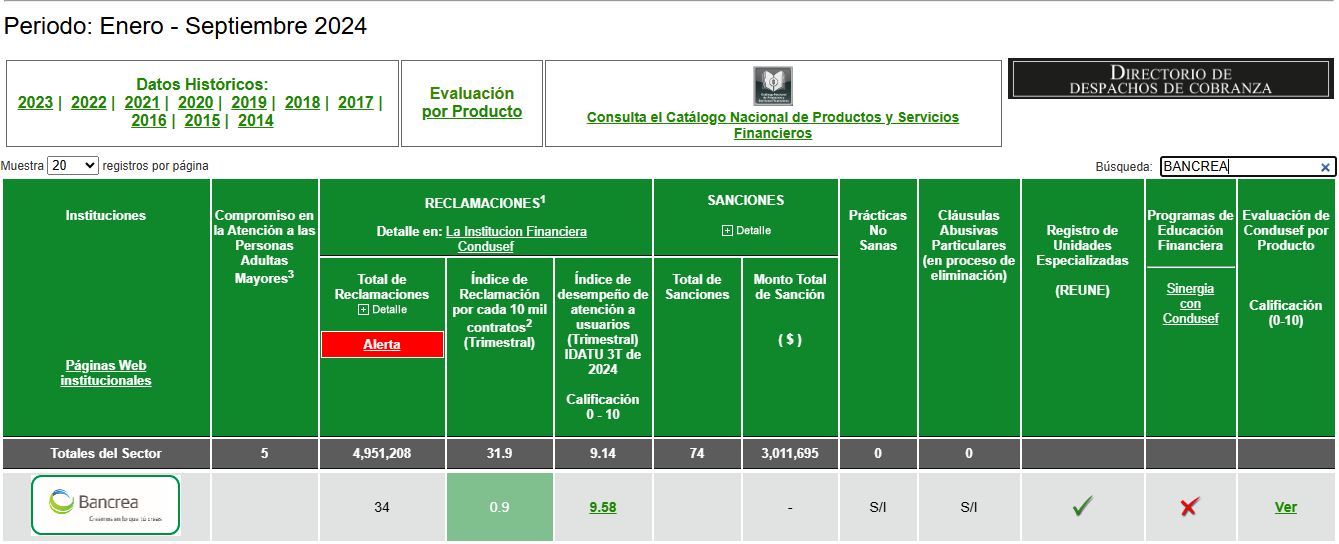Click the green checkmark under REUNE
This screenshot has height=544, width=1339.
tap(1082, 507)
